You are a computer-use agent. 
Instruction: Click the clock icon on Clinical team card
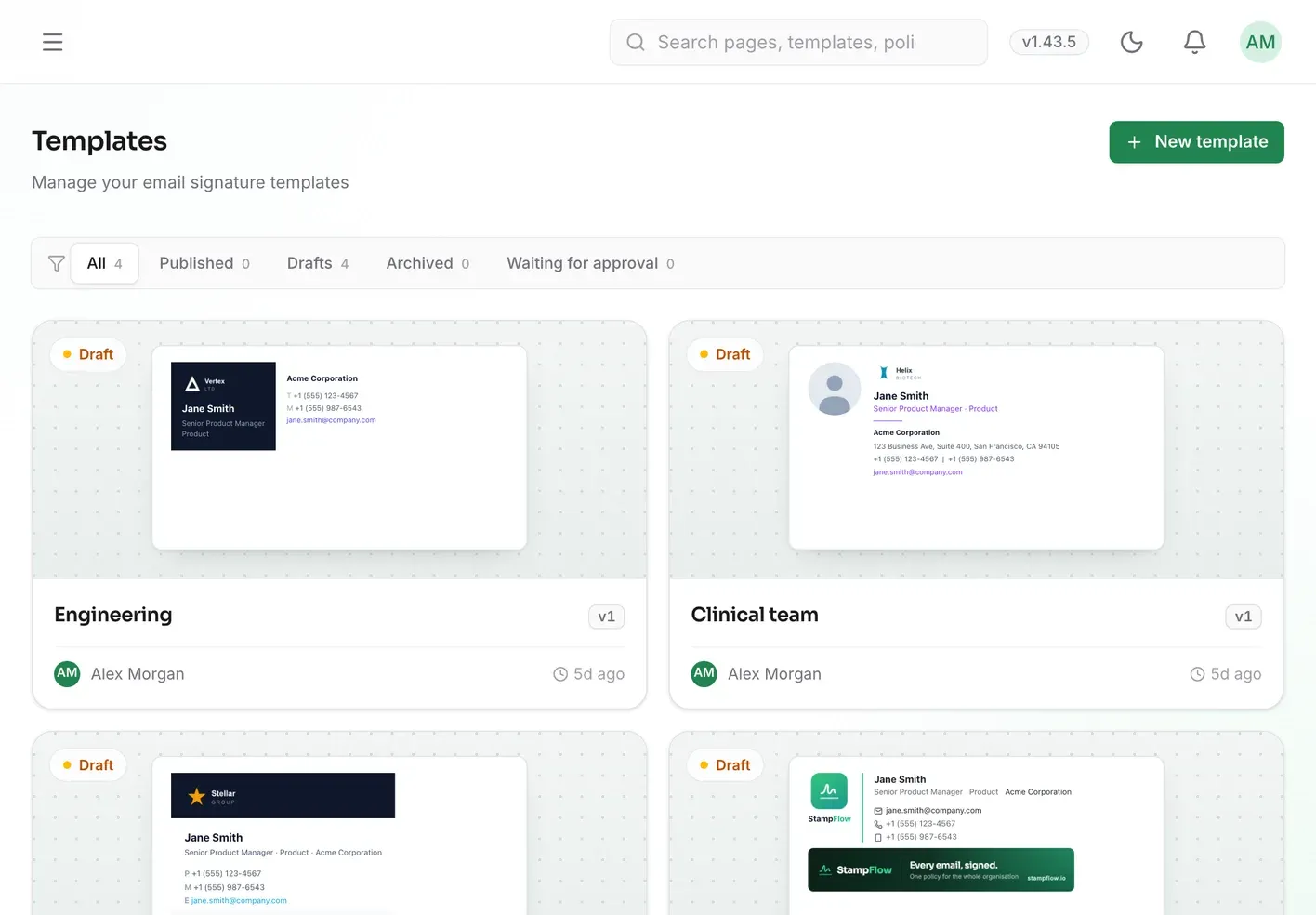tap(1197, 674)
